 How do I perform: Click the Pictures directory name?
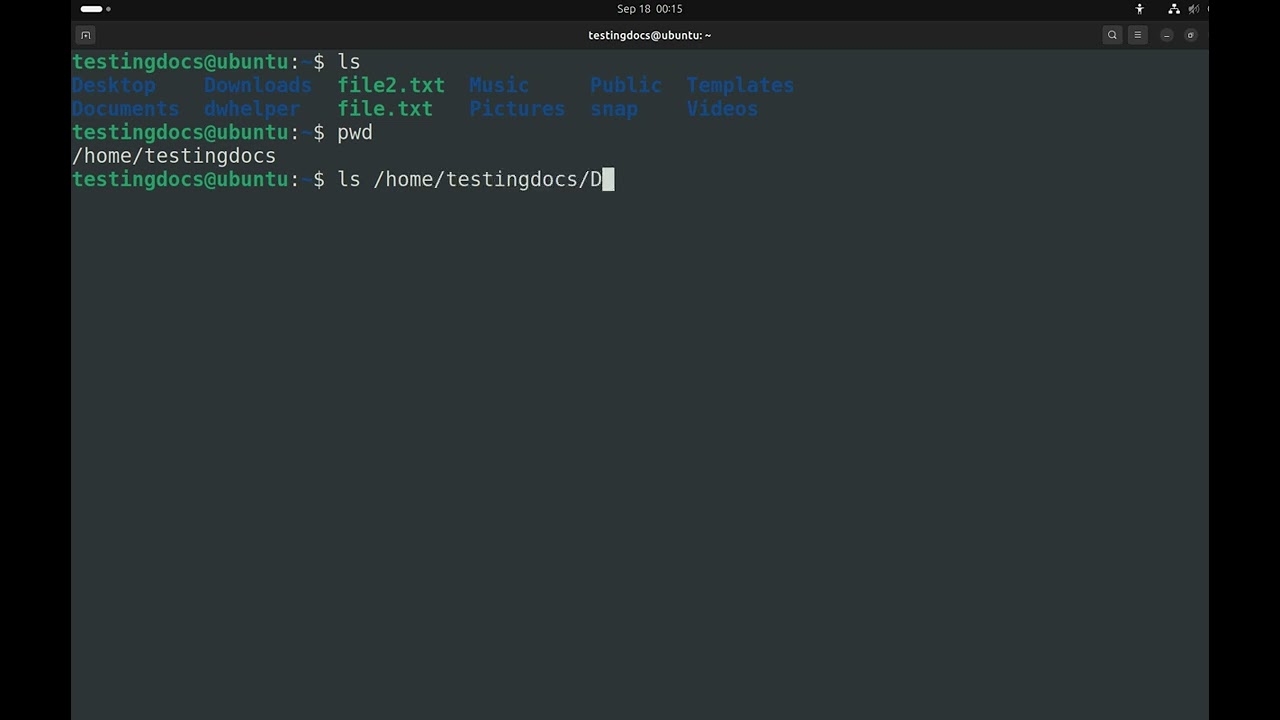point(517,109)
